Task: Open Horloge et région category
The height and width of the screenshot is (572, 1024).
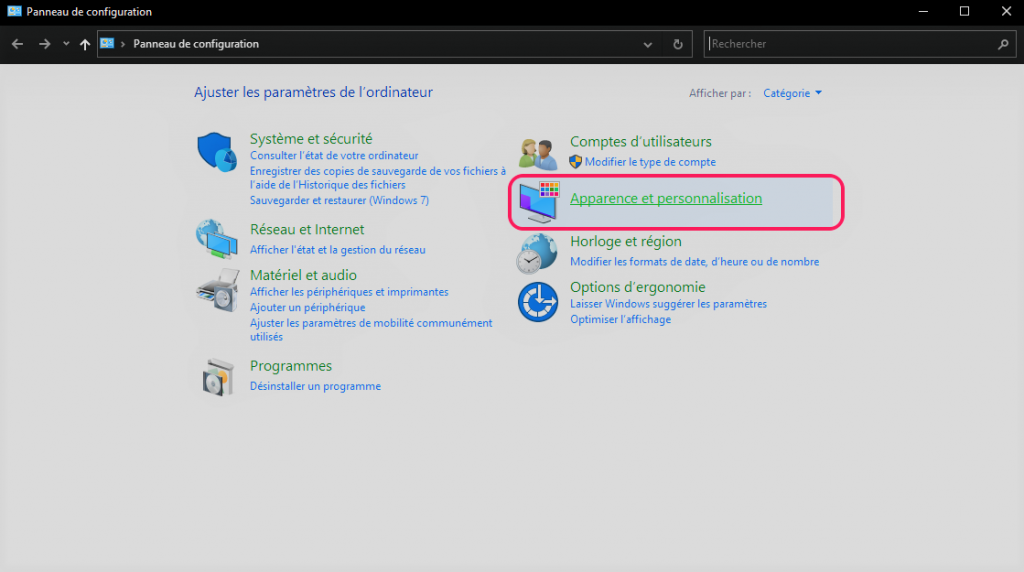Action: point(626,241)
